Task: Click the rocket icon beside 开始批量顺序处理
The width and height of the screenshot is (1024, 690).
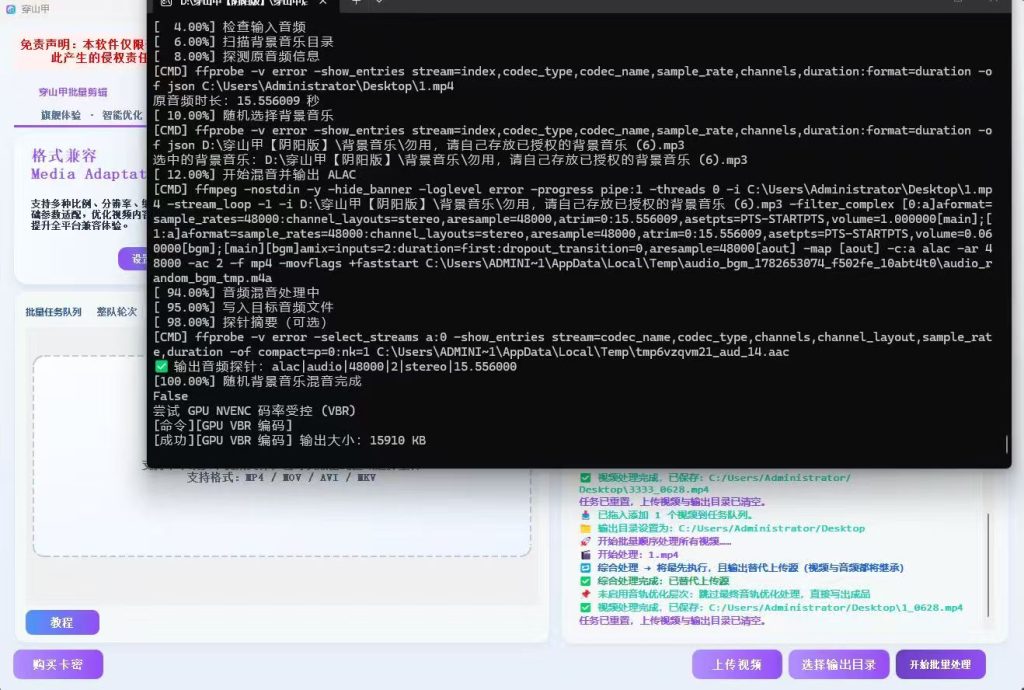Action: 585,541
